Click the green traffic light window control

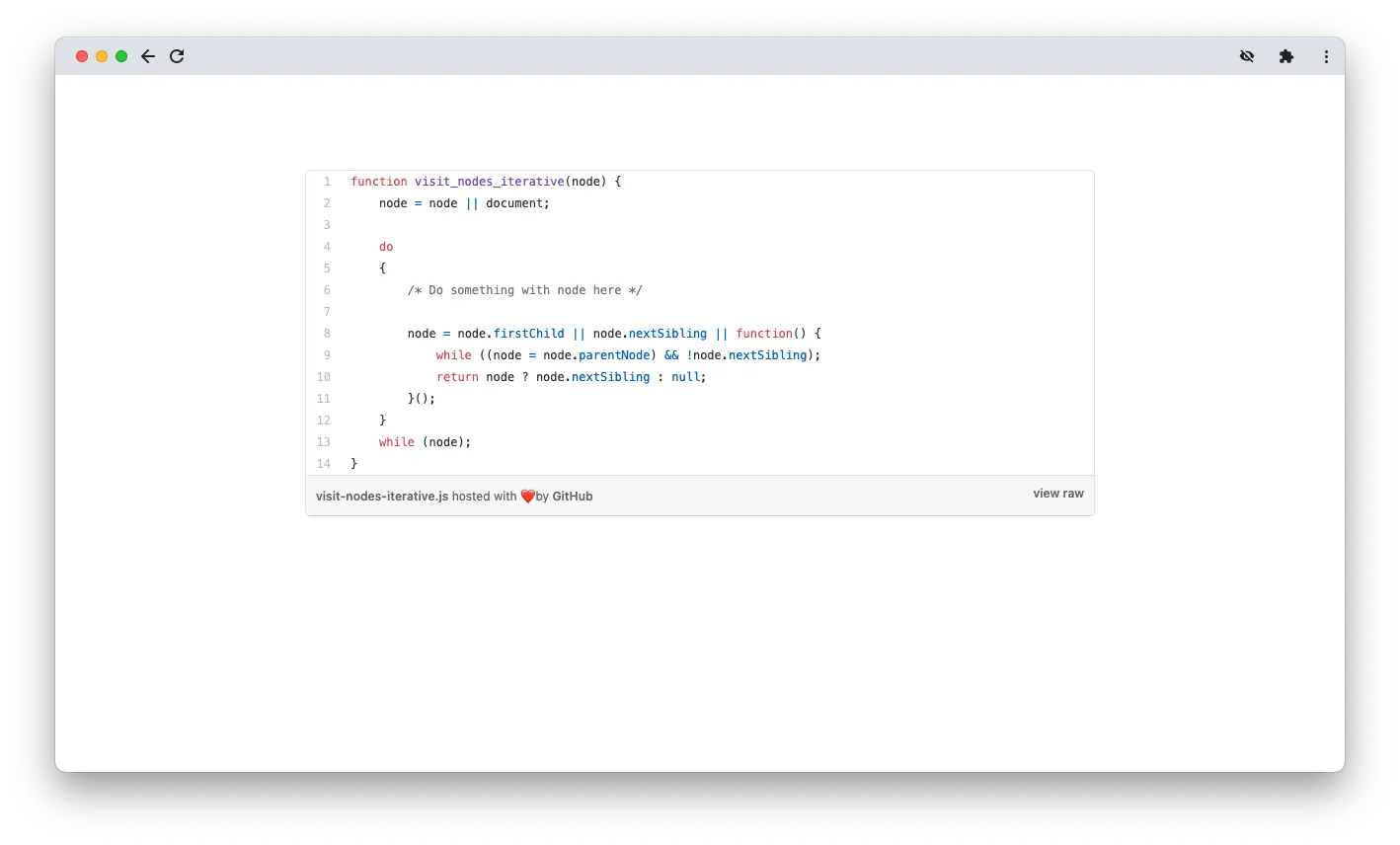[x=120, y=56]
